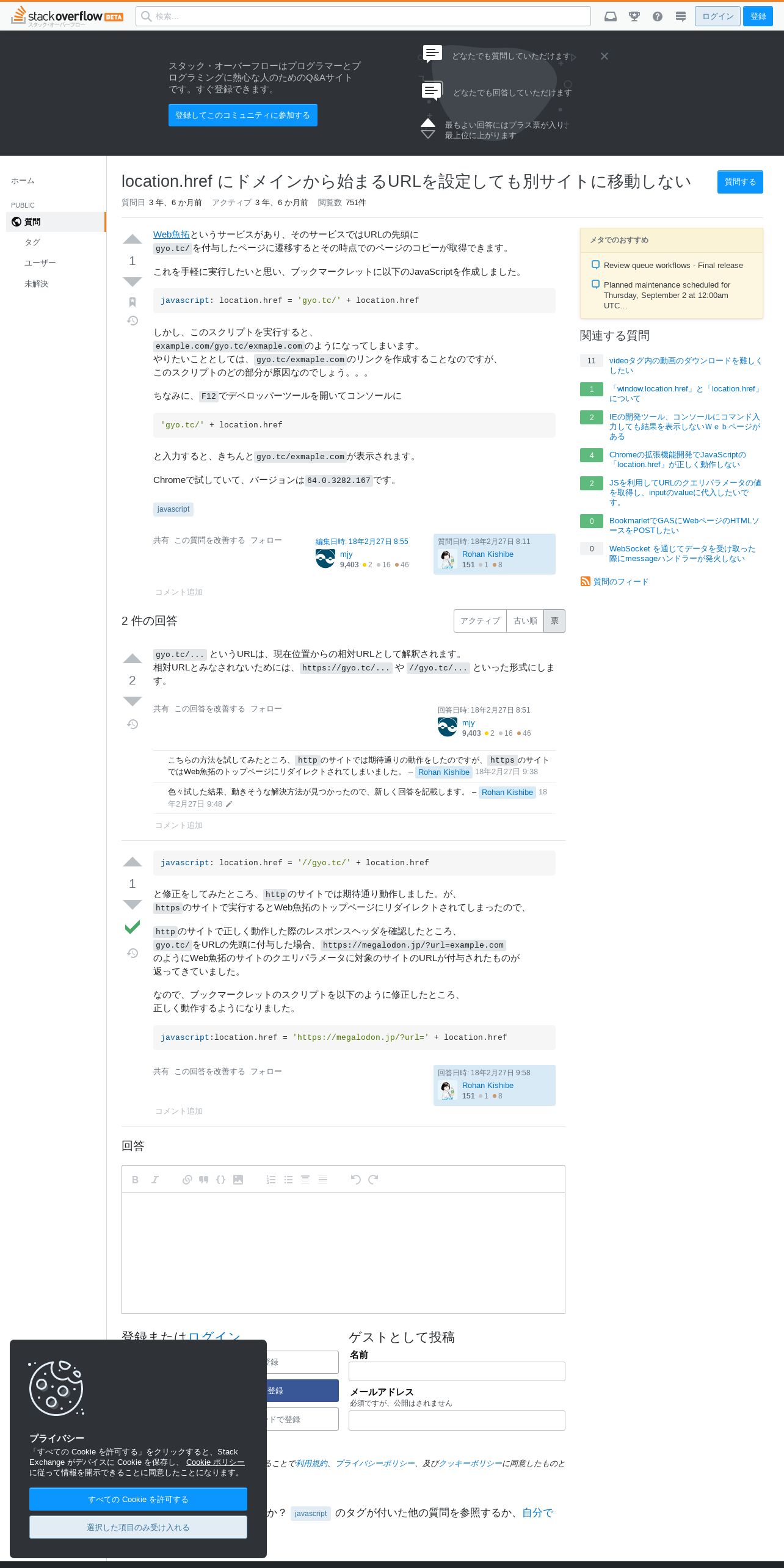
Task: Insert image using editor toolbar
Action: [x=238, y=1180]
